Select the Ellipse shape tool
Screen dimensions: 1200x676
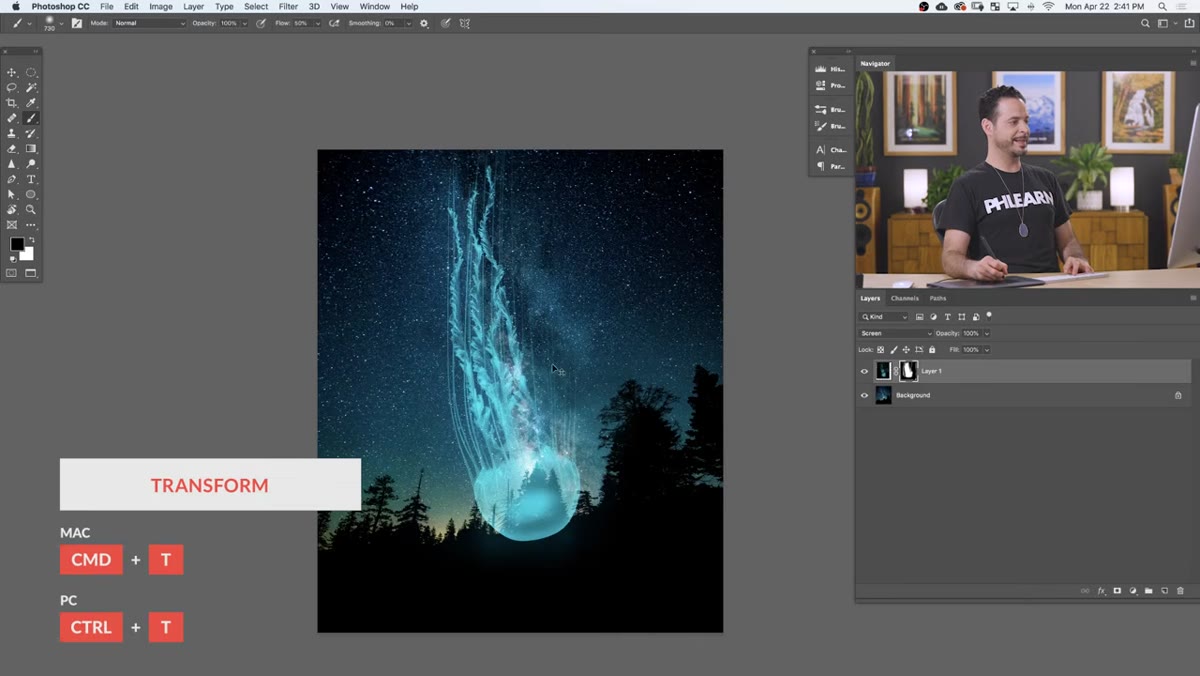point(31,194)
